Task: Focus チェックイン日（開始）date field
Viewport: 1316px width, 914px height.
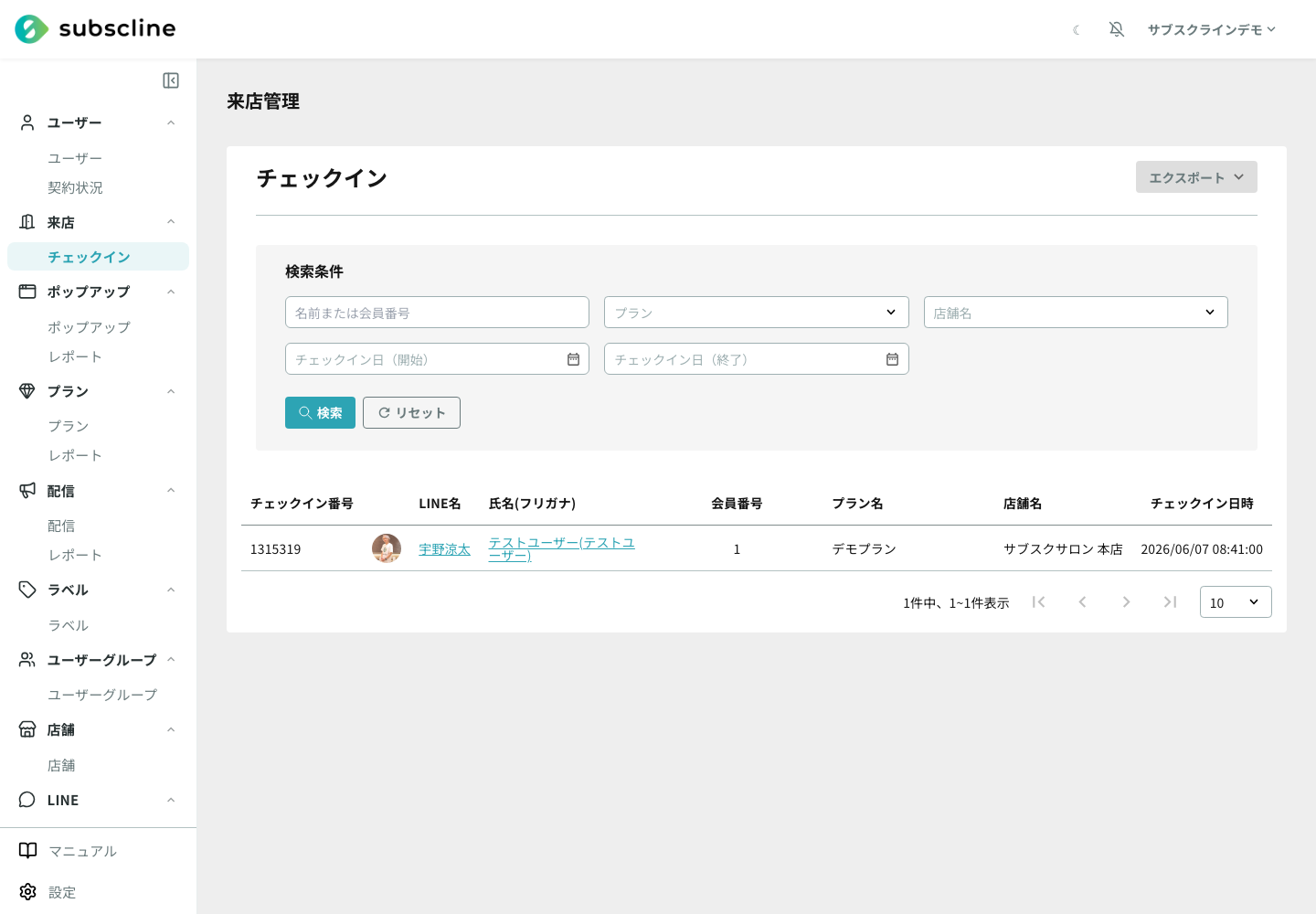Action: (437, 359)
